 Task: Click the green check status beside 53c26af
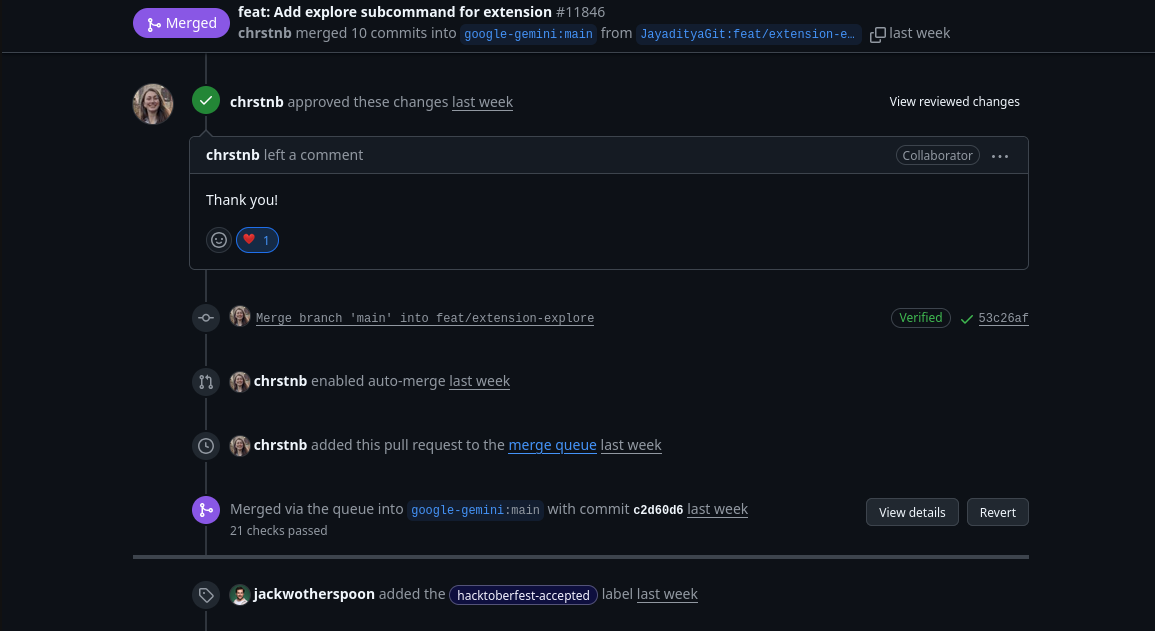pos(966,319)
